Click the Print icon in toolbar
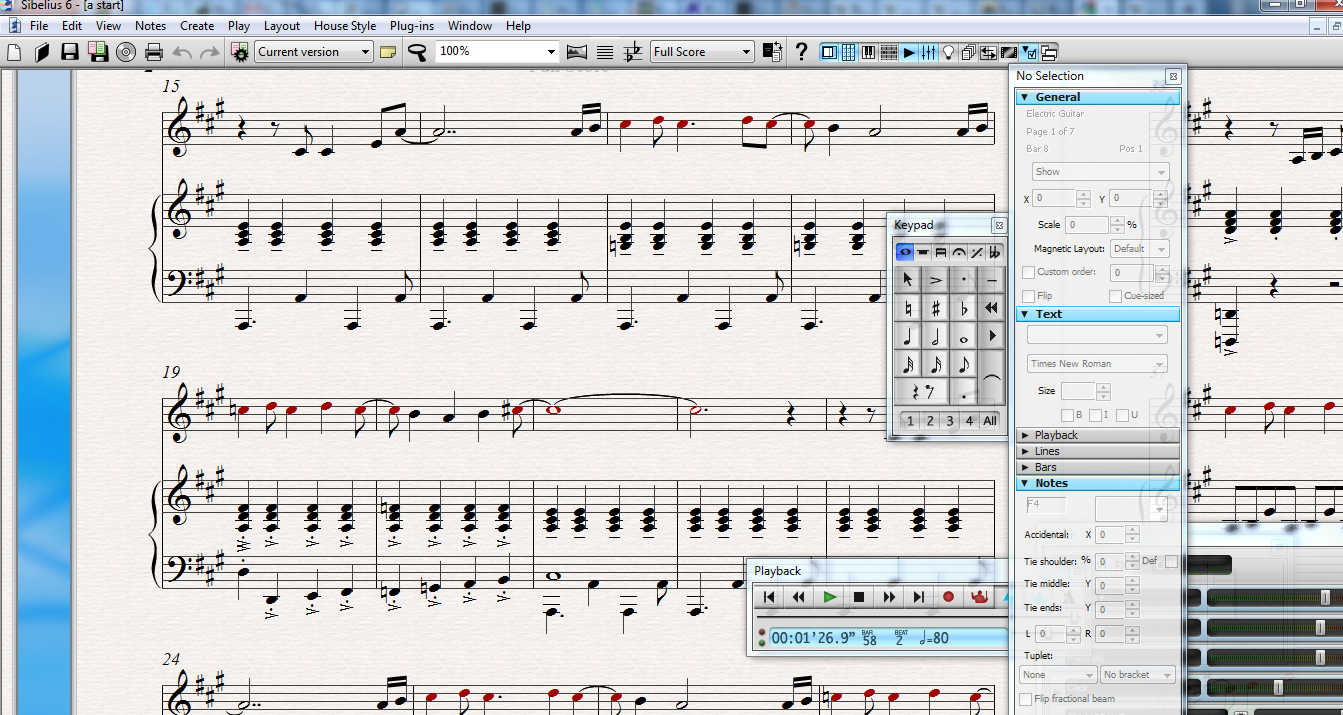The width and height of the screenshot is (1343, 715). tap(154, 52)
